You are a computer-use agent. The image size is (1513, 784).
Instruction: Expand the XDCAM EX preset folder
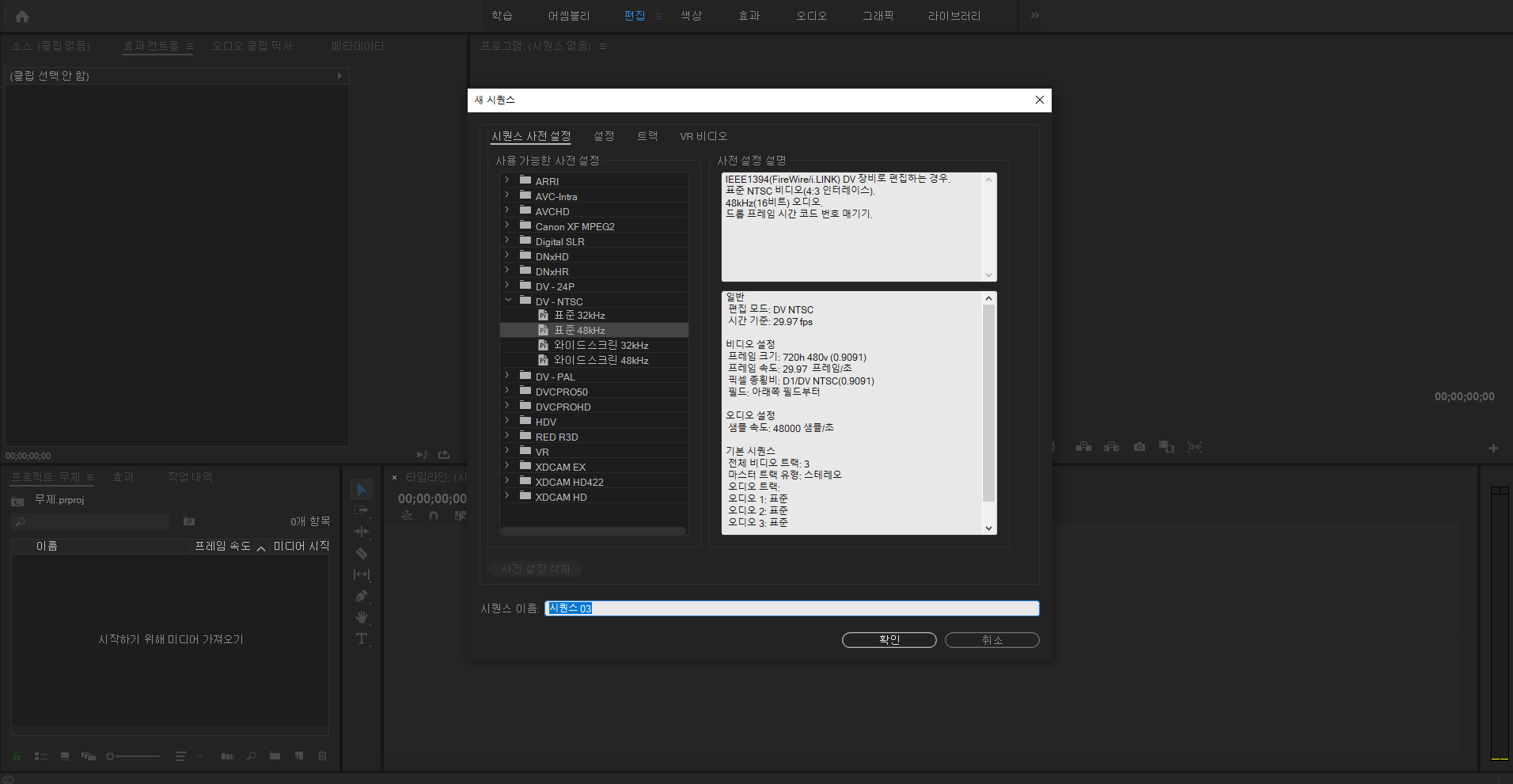tap(506, 466)
